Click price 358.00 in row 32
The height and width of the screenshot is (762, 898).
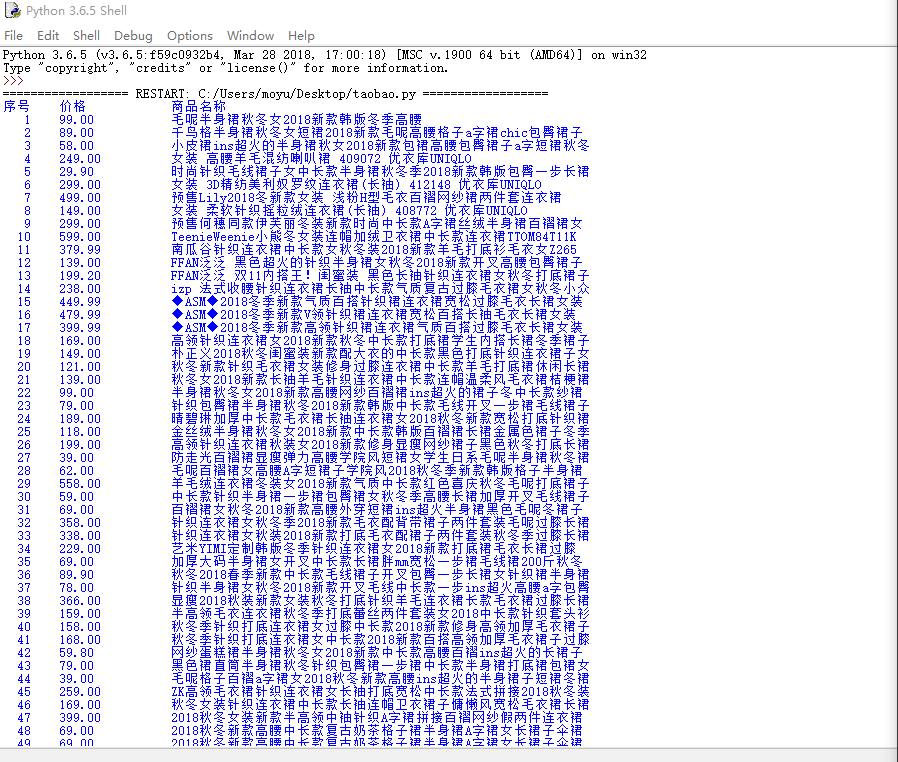[x=80, y=523]
